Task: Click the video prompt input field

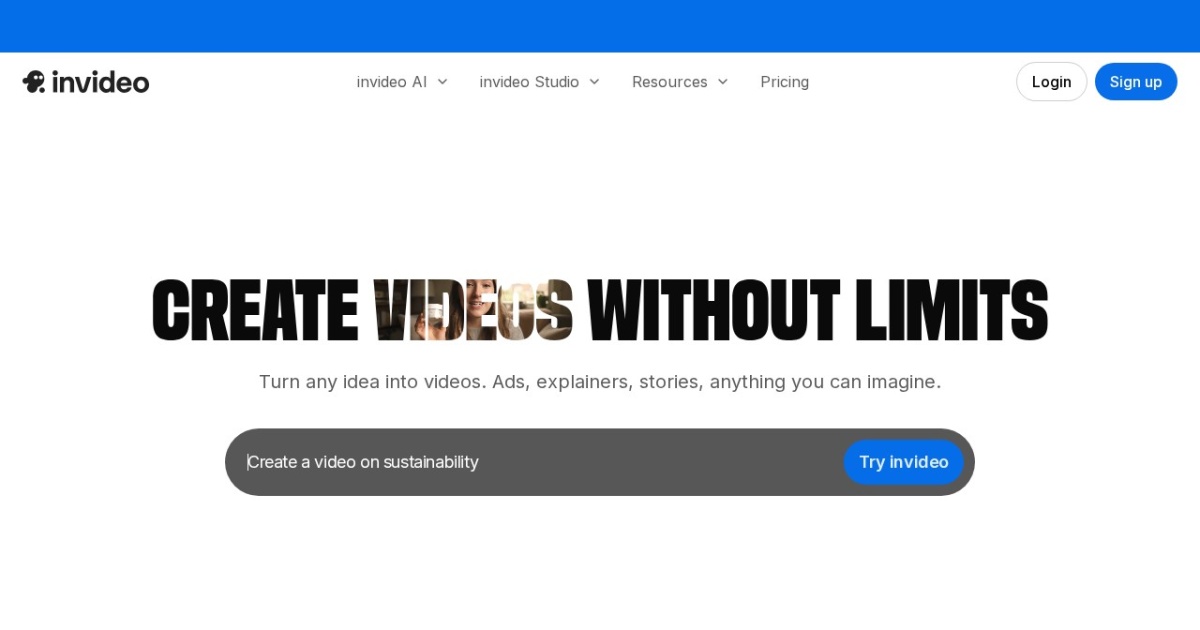Action: 450,462
